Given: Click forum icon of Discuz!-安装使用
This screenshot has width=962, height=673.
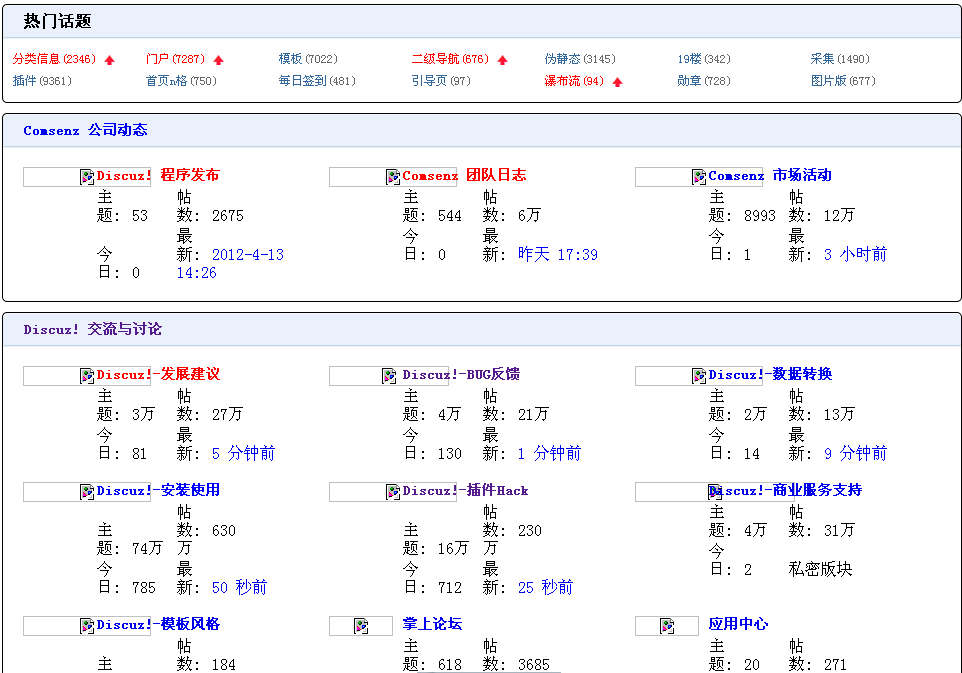Looking at the screenshot, I should click(87, 491).
